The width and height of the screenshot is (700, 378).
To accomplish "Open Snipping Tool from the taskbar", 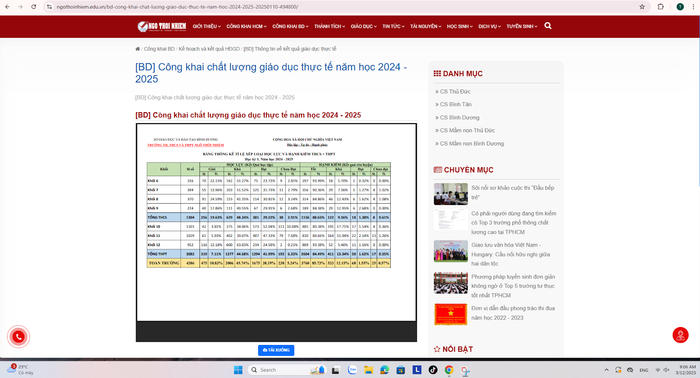I will tap(465, 370).
